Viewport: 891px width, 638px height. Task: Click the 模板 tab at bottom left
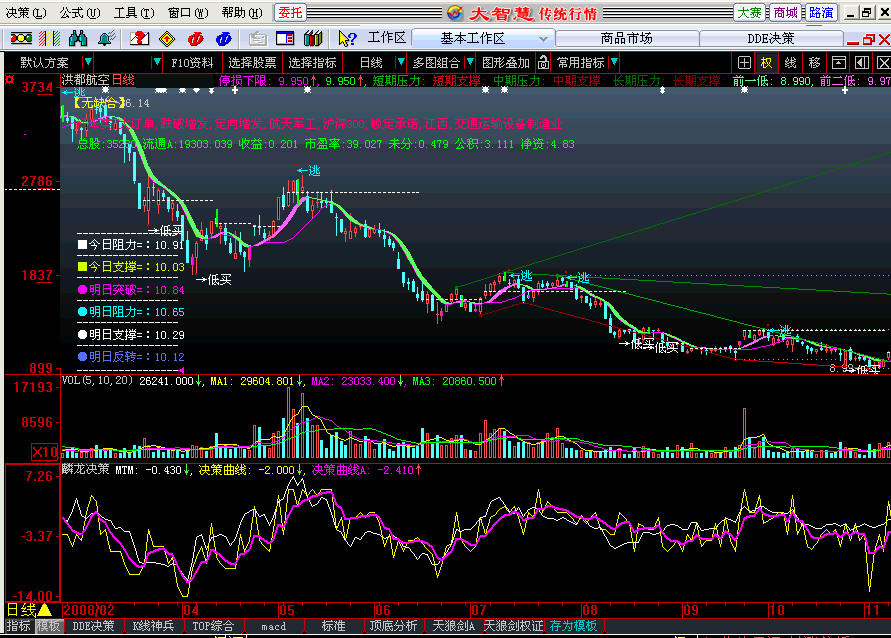pyautogui.click(x=48, y=626)
